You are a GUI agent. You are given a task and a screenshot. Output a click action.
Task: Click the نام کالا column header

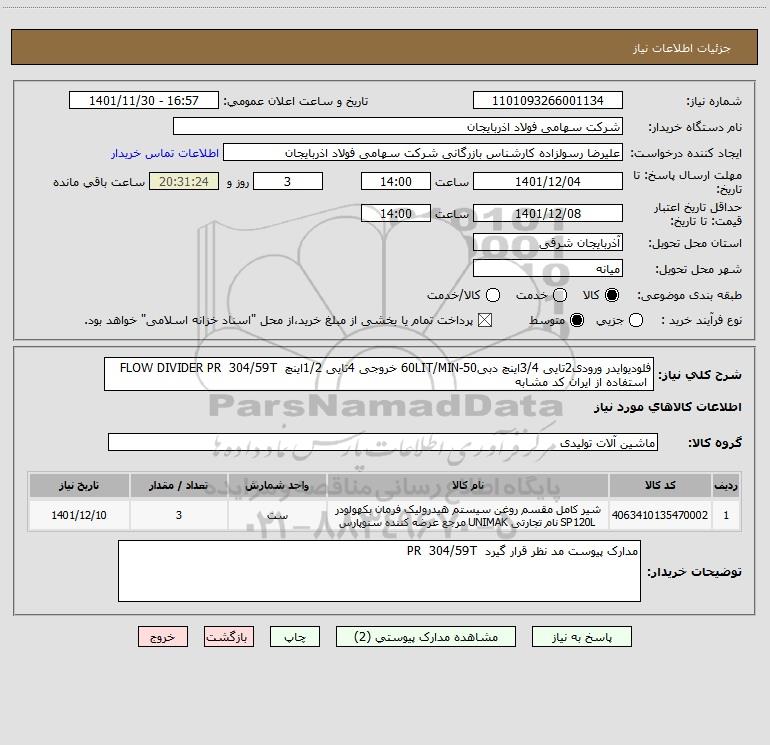pyautogui.click(x=468, y=485)
